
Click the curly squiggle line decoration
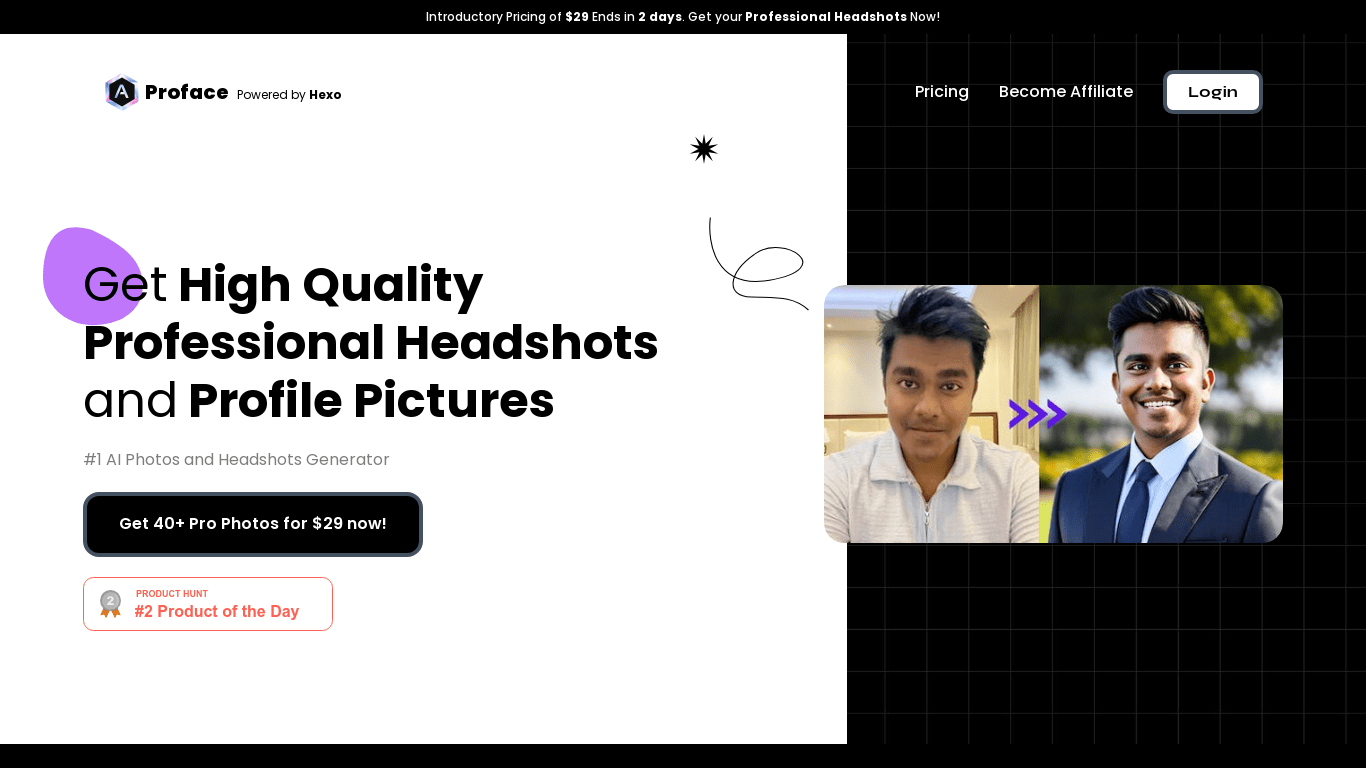click(760, 268)
